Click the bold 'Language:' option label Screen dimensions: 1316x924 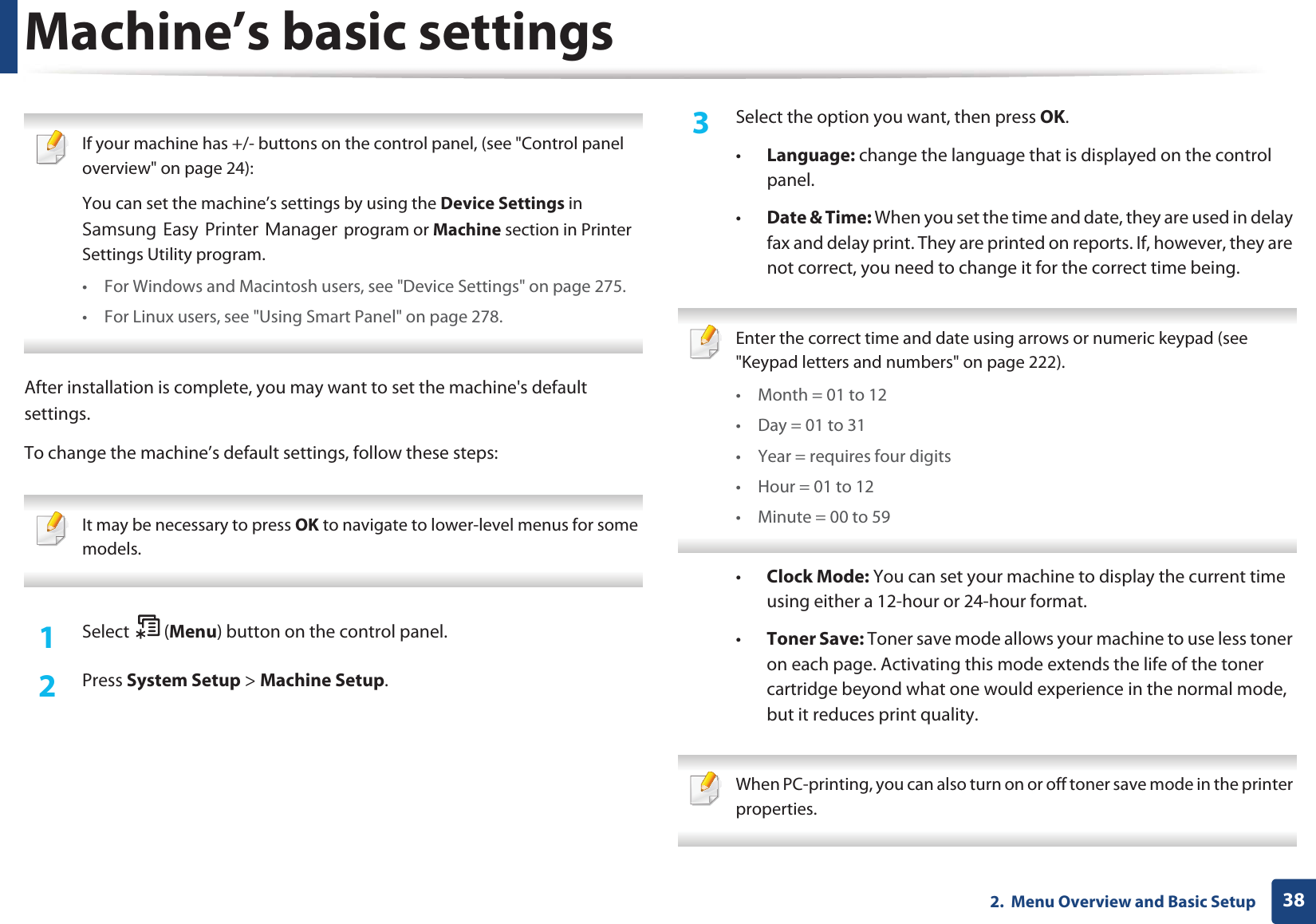[x=810, y=156]
